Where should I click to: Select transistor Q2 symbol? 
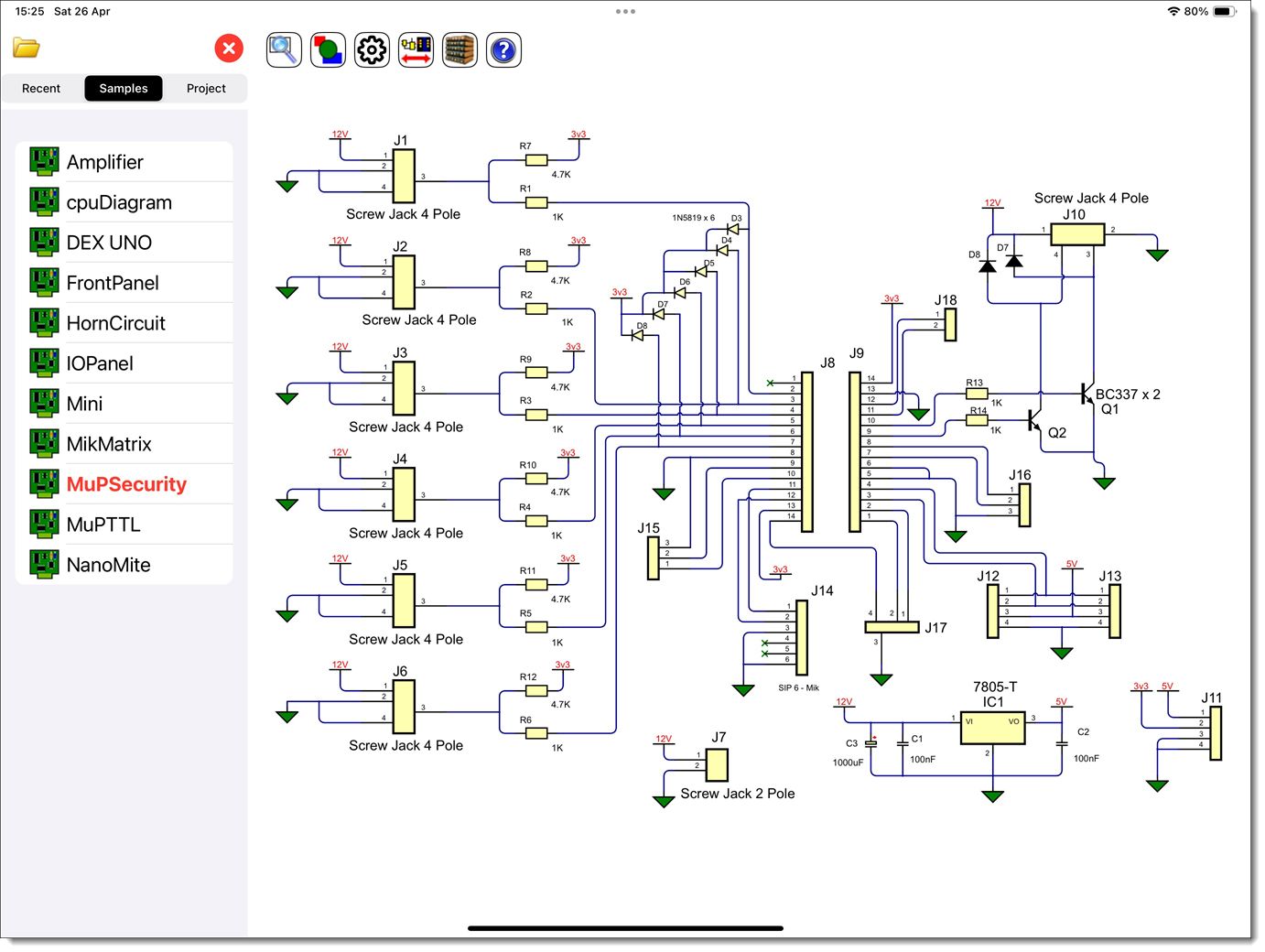coord(1035,421)
